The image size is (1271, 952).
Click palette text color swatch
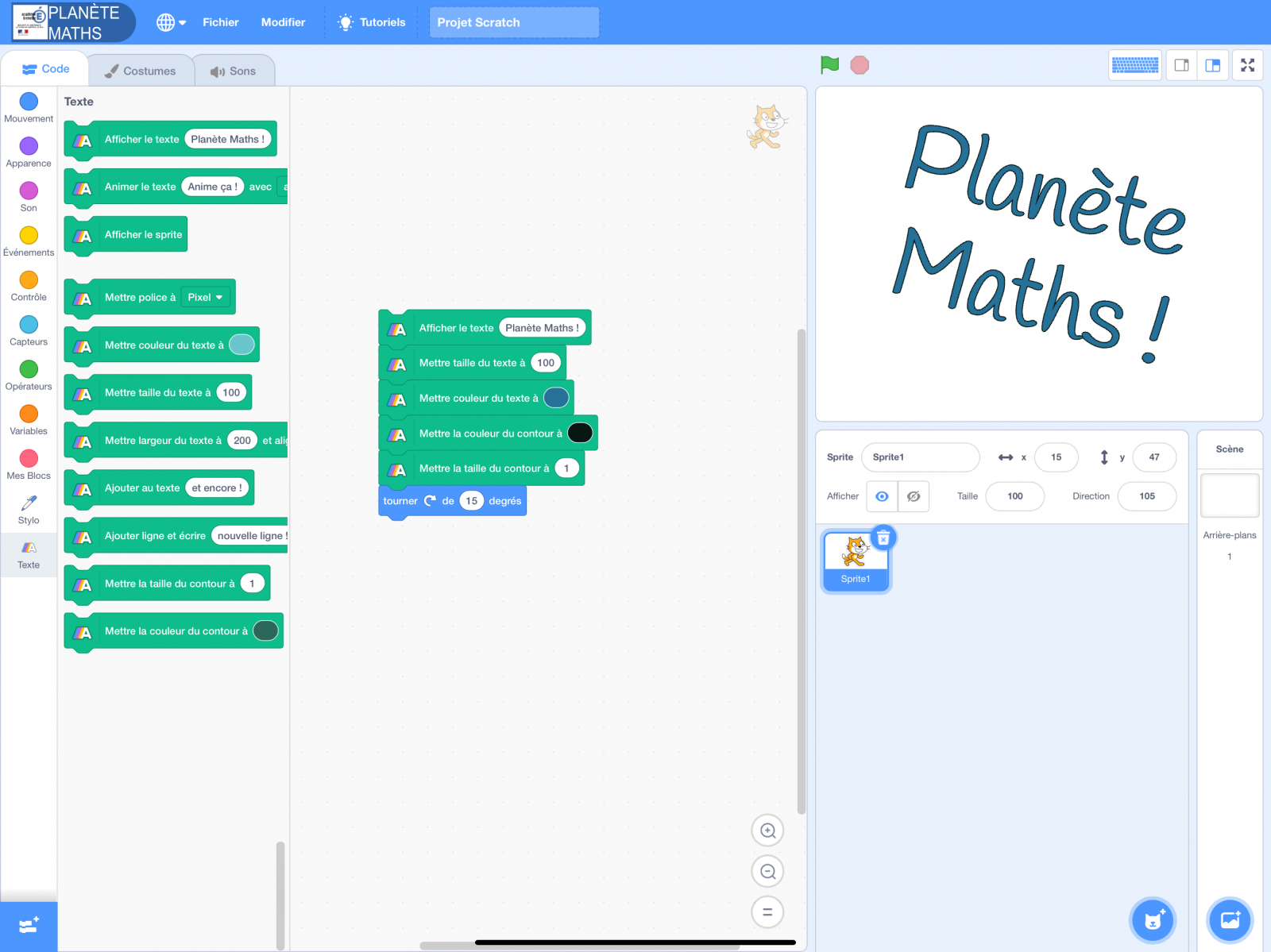[241, 345]
